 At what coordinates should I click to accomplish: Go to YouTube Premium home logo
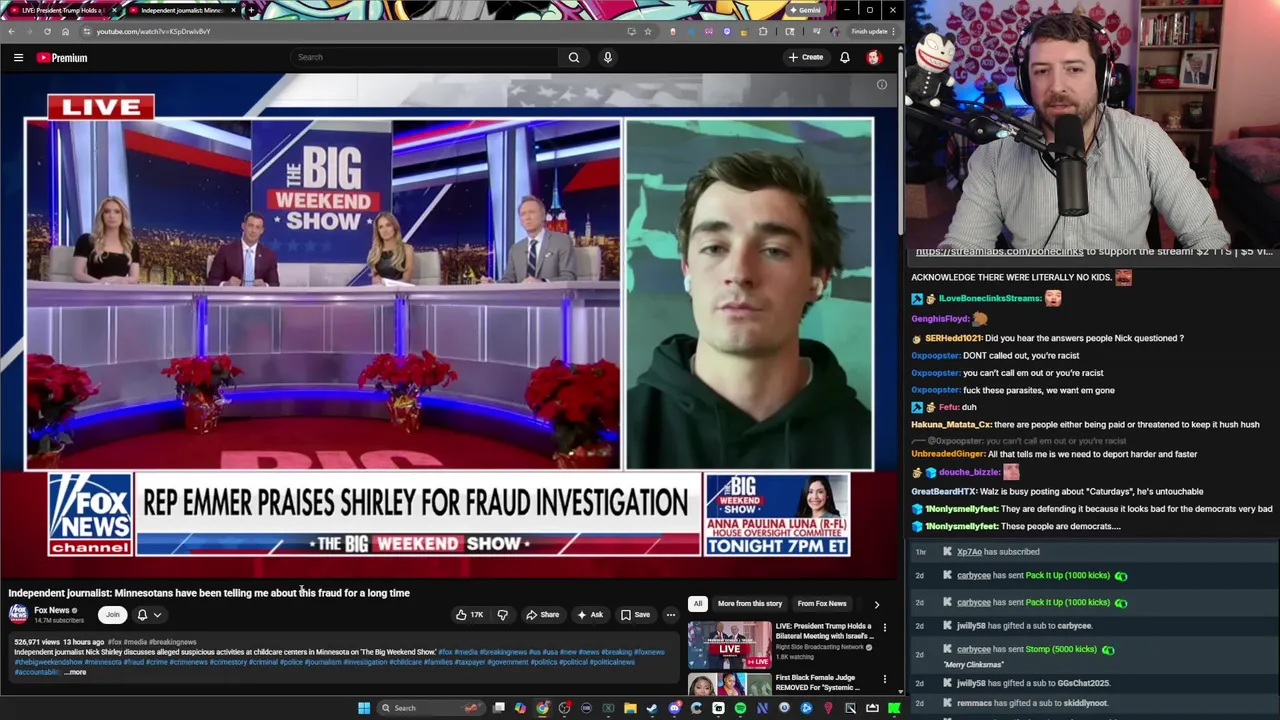pyautogui.click(x=62, y=58)
